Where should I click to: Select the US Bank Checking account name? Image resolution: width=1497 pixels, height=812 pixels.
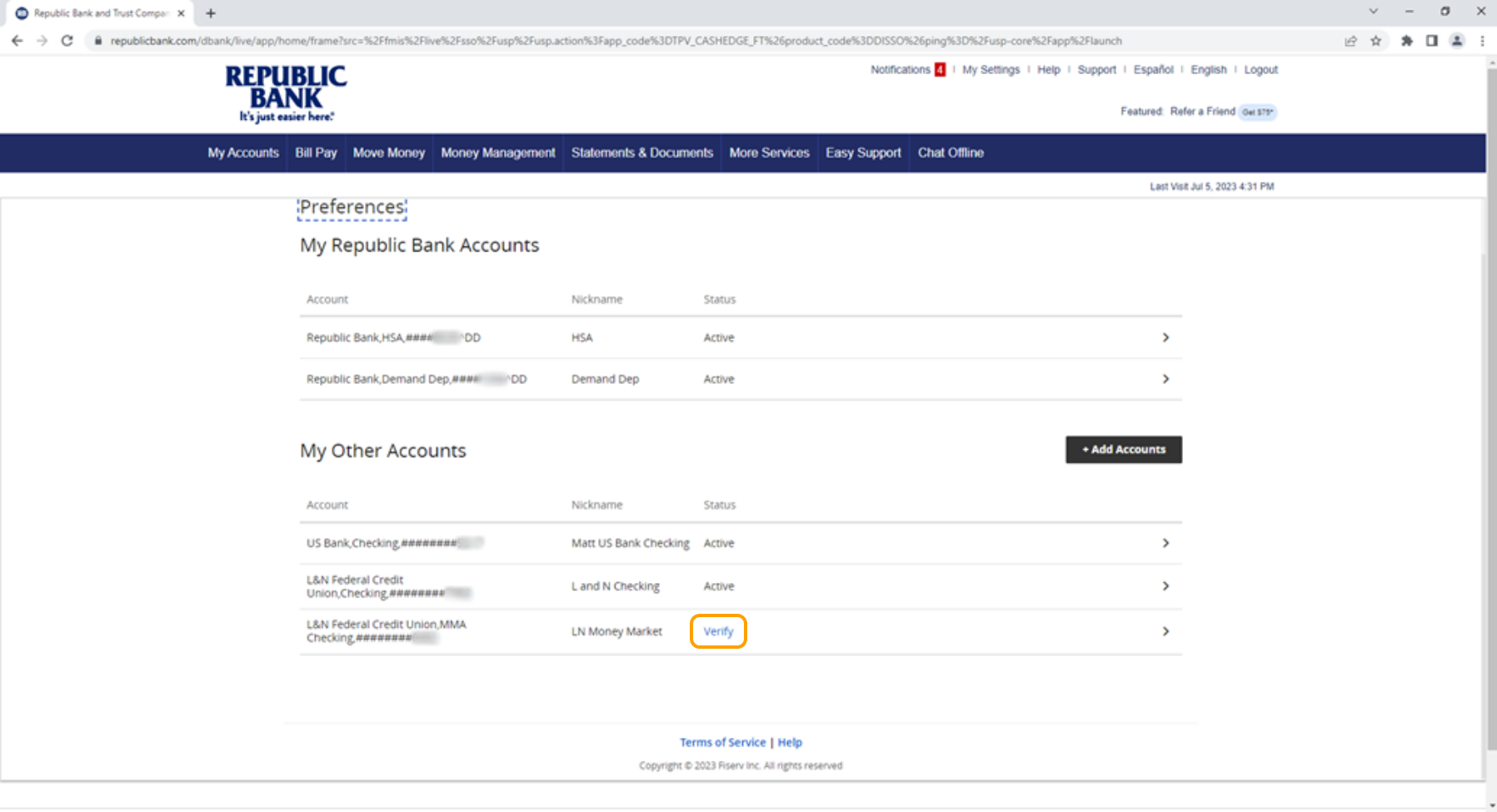pyautogui.click(x=395, y=543)
